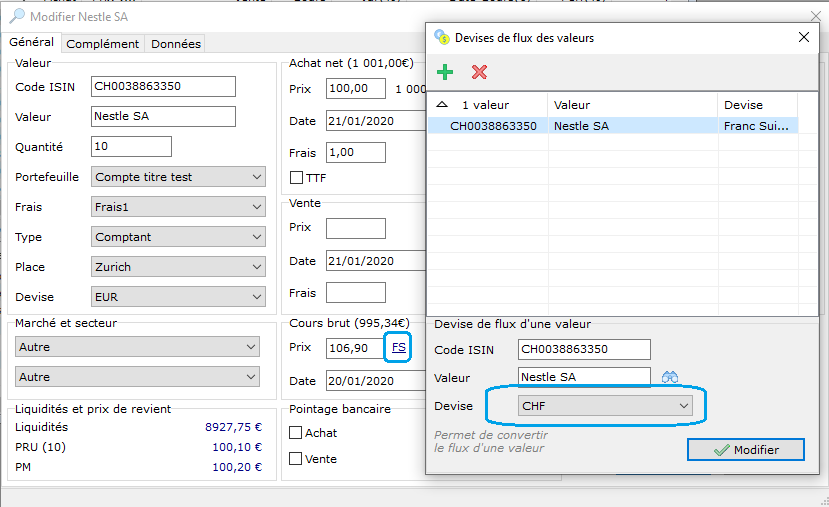Click the magnifier icon of Modifier Nestle SA window
The width and height of the screenshot is (829, 507).
coord(17,16)
